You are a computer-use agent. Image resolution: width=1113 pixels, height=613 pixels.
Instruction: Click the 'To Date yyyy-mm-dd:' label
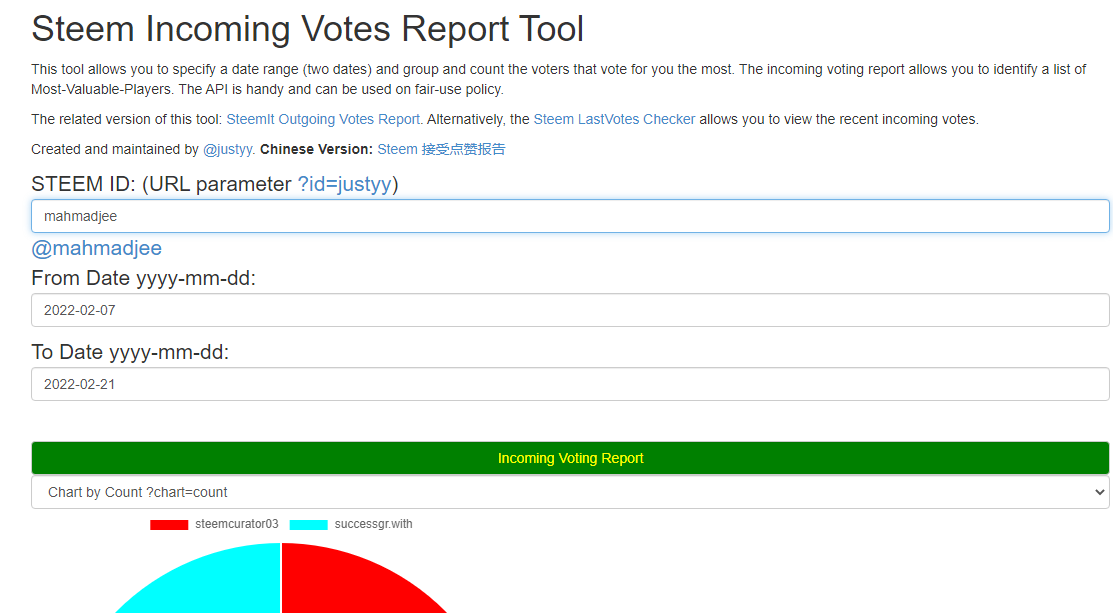pyautogui.click(x=130, y=352)
